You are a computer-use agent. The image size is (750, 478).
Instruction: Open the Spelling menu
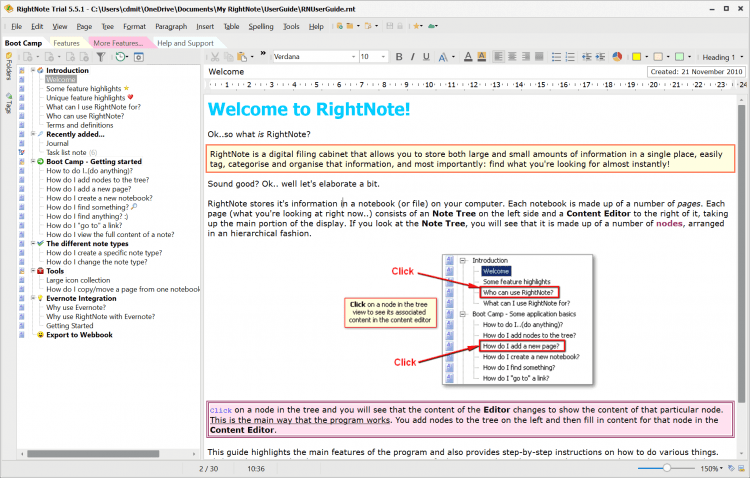261,26
